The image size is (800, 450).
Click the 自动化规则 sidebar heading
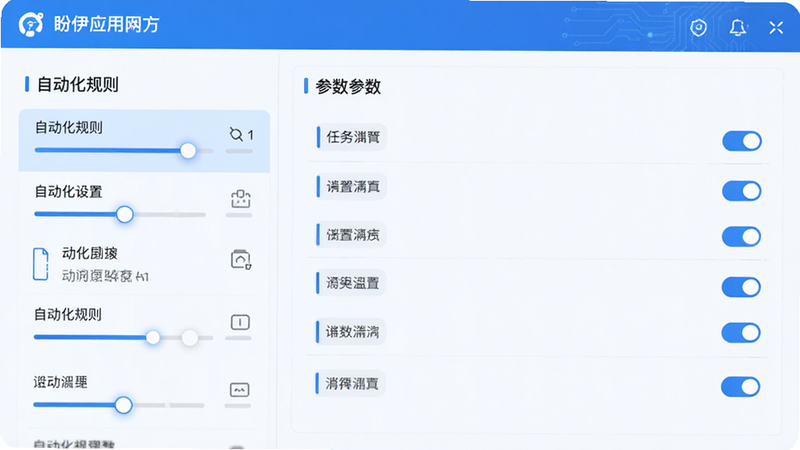[78, 84]
